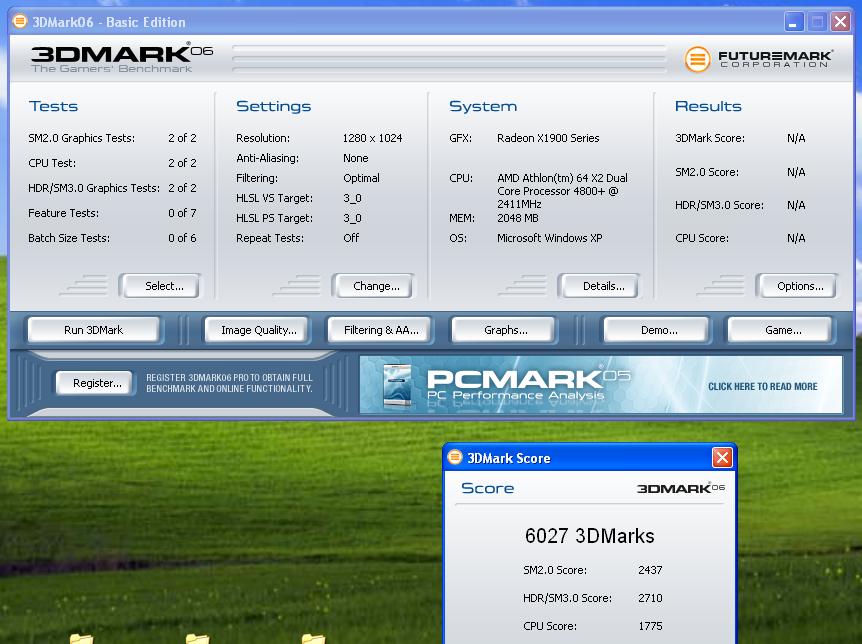Image resolution: width=862 pixels, height=644 pixels.
Task: Launch the Demo... button
Action: coord(657,330)
